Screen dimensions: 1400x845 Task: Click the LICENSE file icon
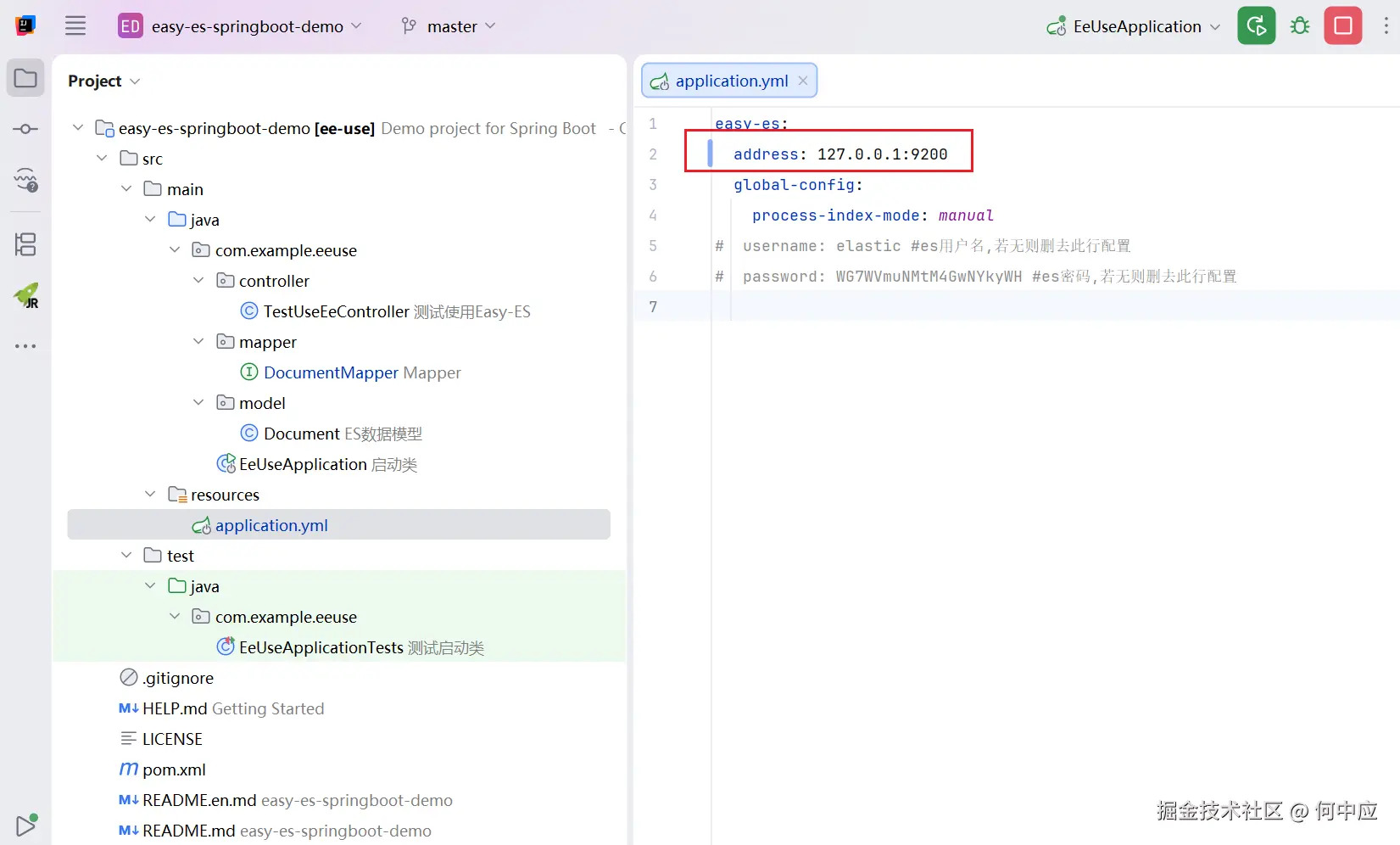[x=129, y=738]
